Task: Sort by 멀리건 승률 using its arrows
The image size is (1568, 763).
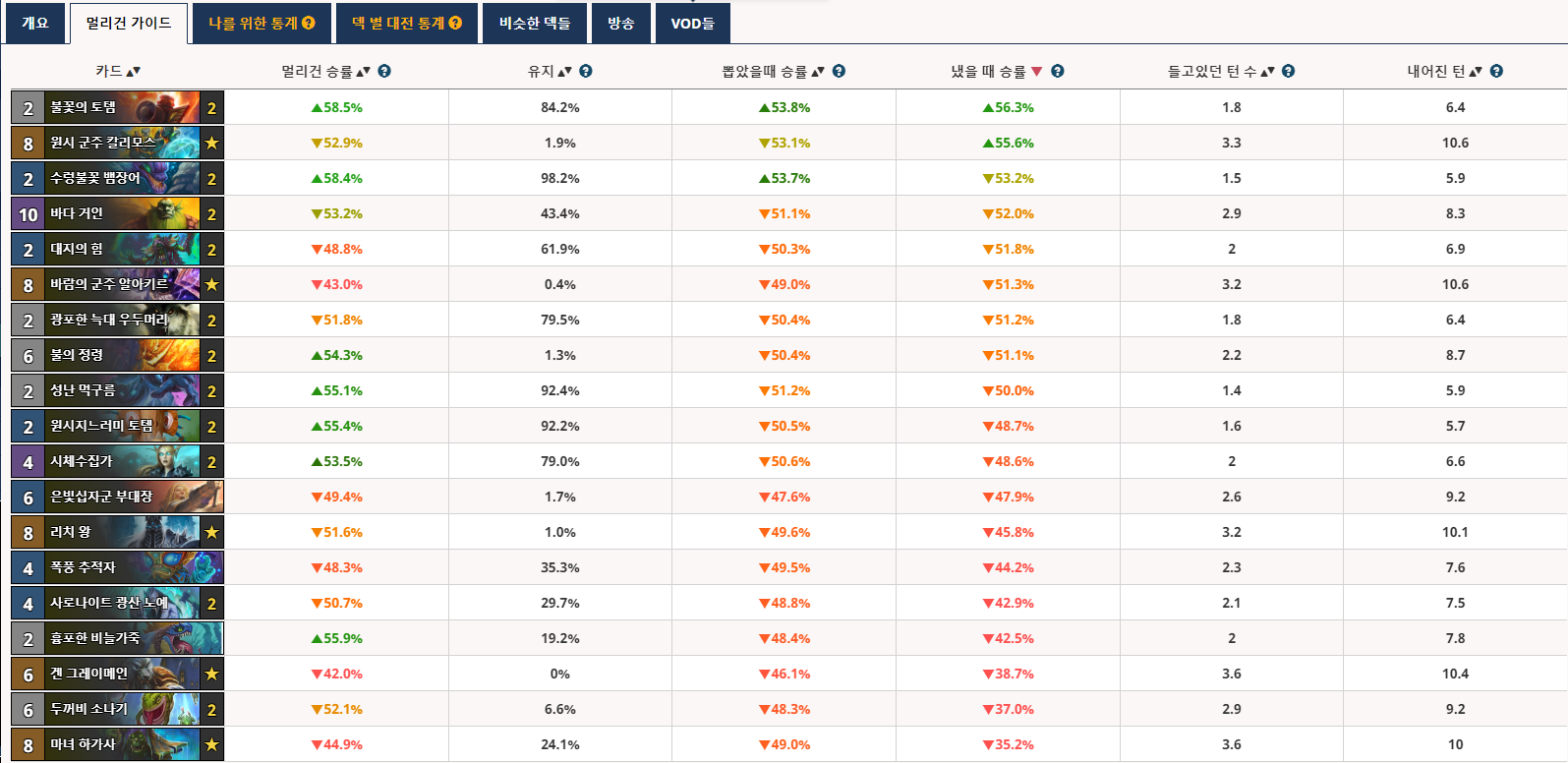Action: 363,71
